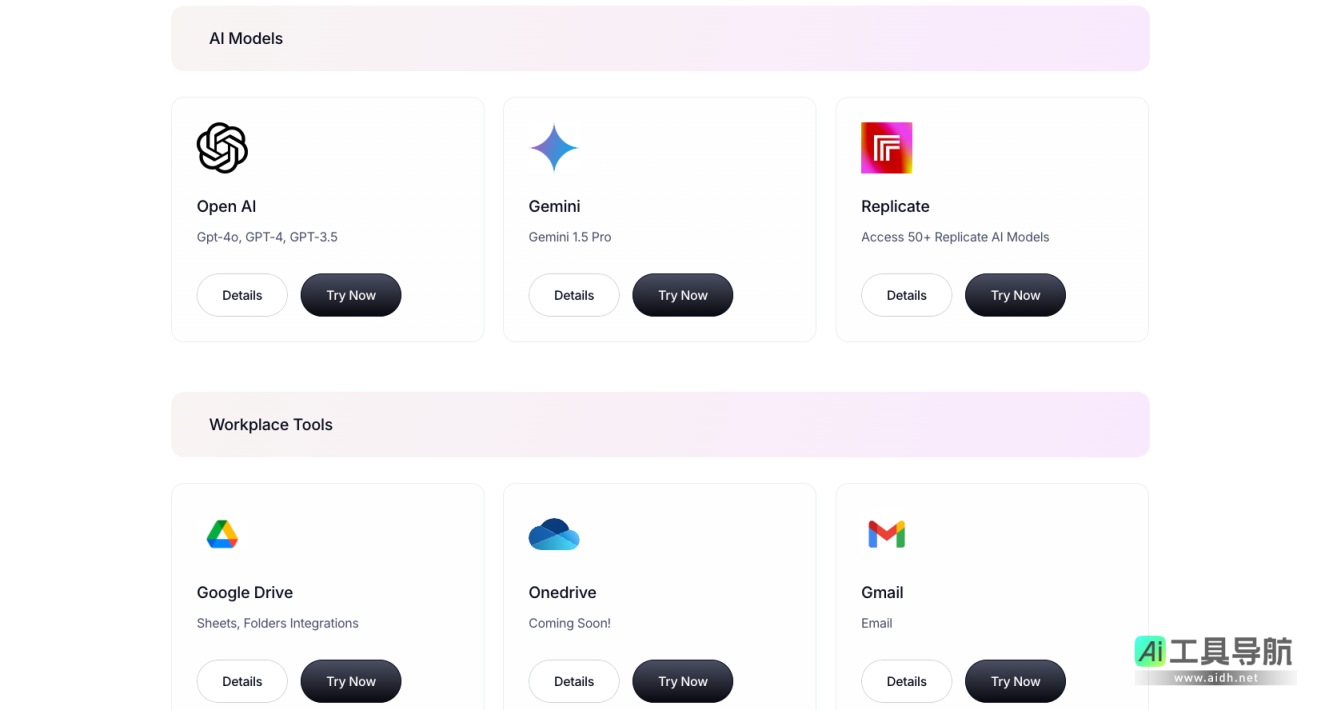Click the AI工具导航 watermark logo

[1214, 658]
